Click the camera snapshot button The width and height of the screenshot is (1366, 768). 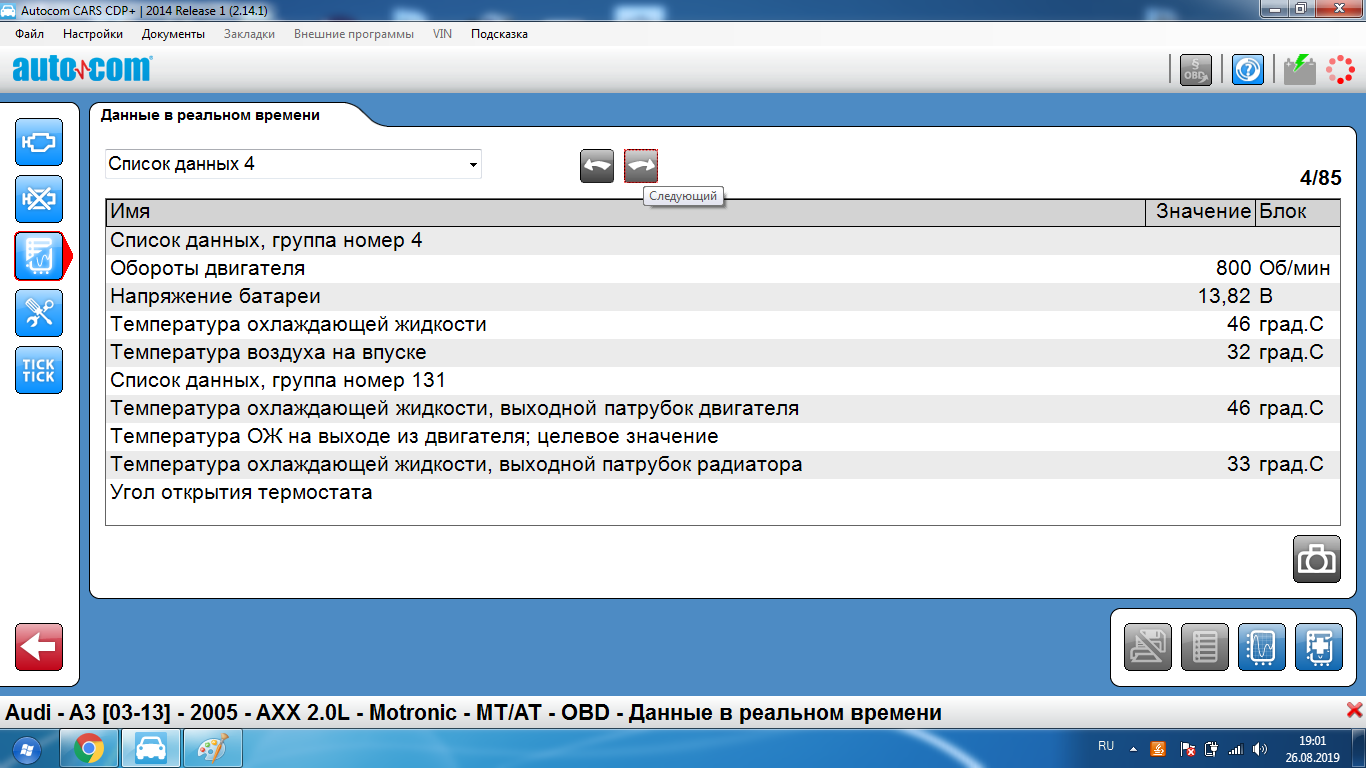(x=1317, y=559)
